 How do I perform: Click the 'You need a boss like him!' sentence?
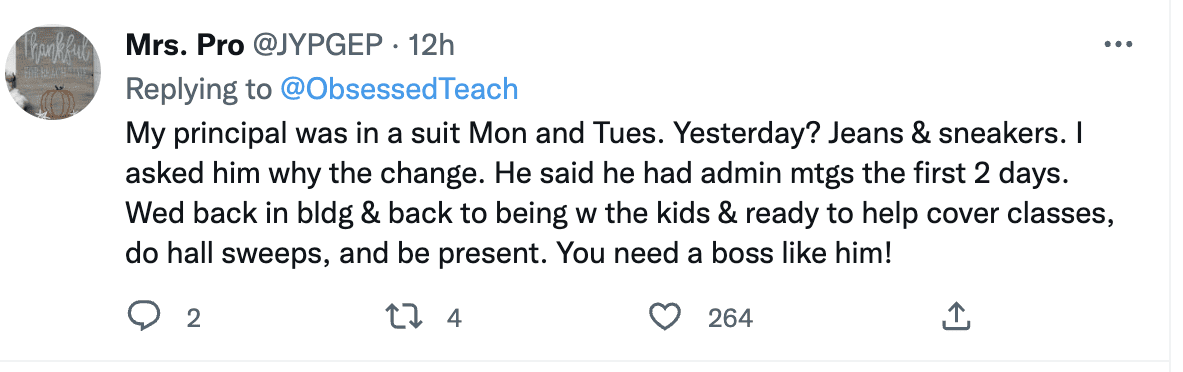pos(724,253)
